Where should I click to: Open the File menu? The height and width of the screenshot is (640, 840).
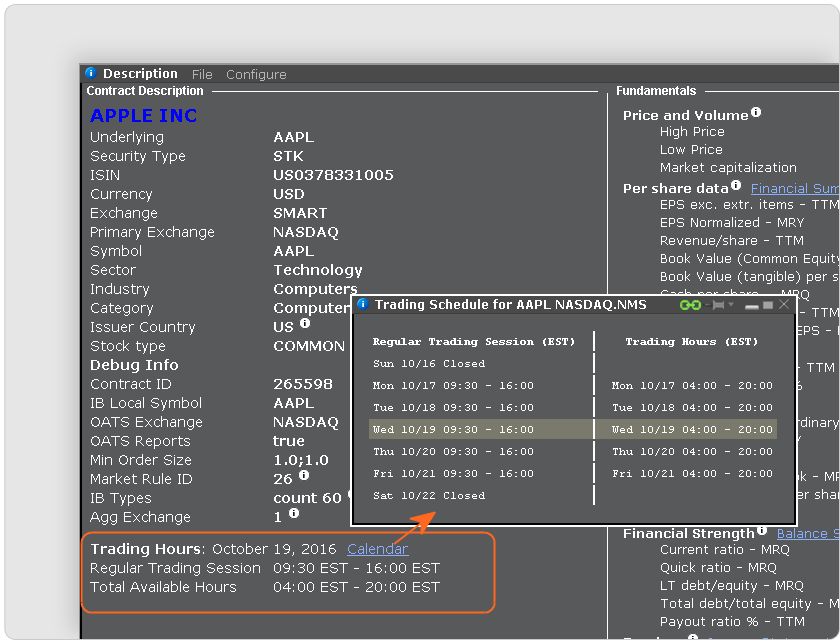tap(202, 74)
